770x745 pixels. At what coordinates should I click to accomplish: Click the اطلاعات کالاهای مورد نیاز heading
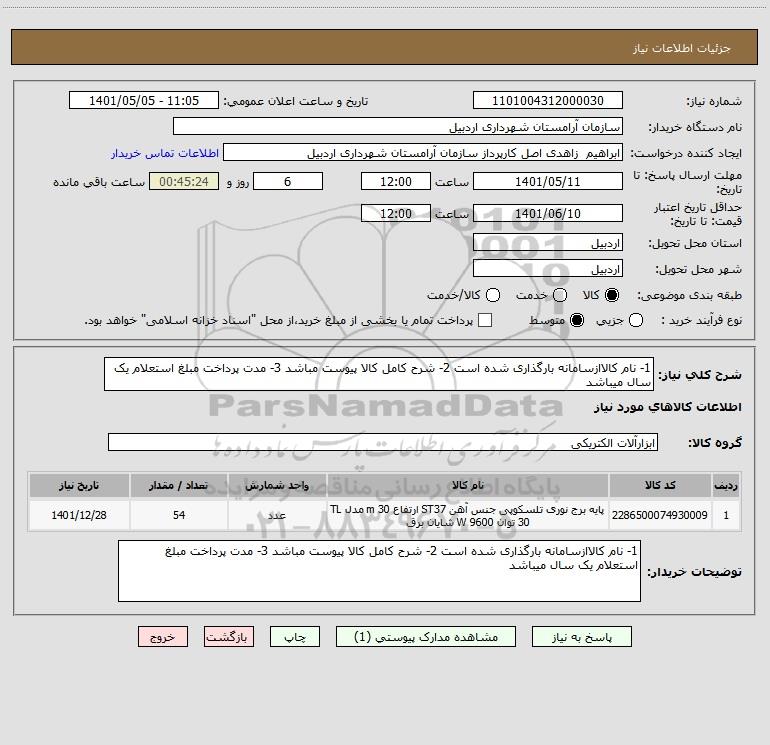coord(668,407)
